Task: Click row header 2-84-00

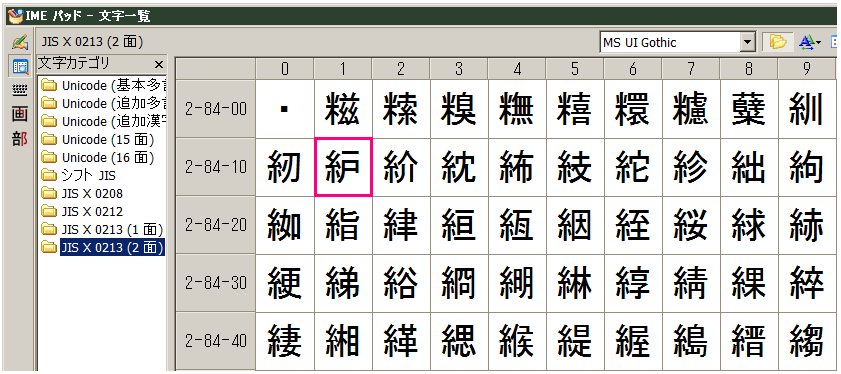Action: click(216, 109)
